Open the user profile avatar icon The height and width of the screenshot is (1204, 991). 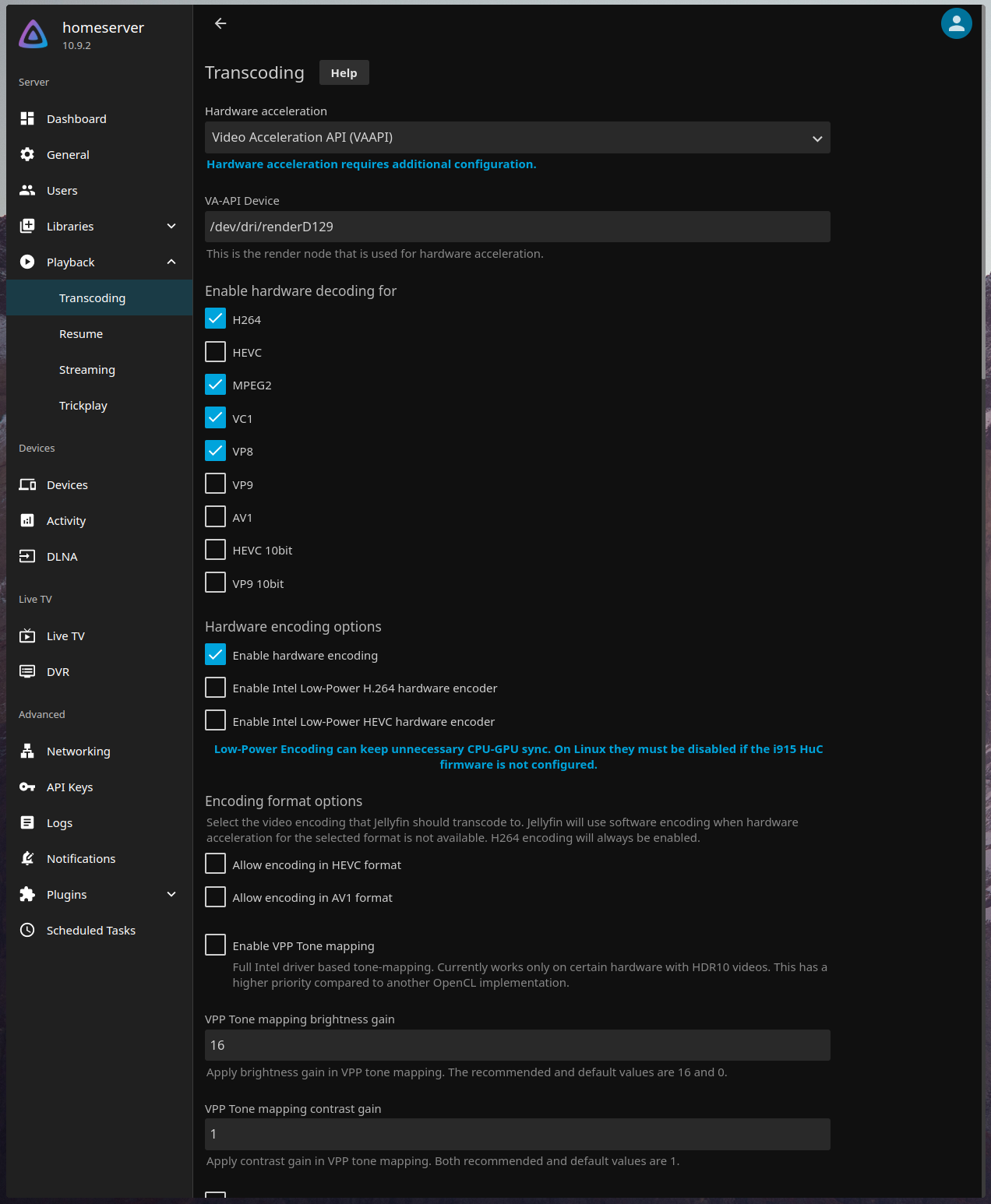pyautogui.click(x=956, y=23)
